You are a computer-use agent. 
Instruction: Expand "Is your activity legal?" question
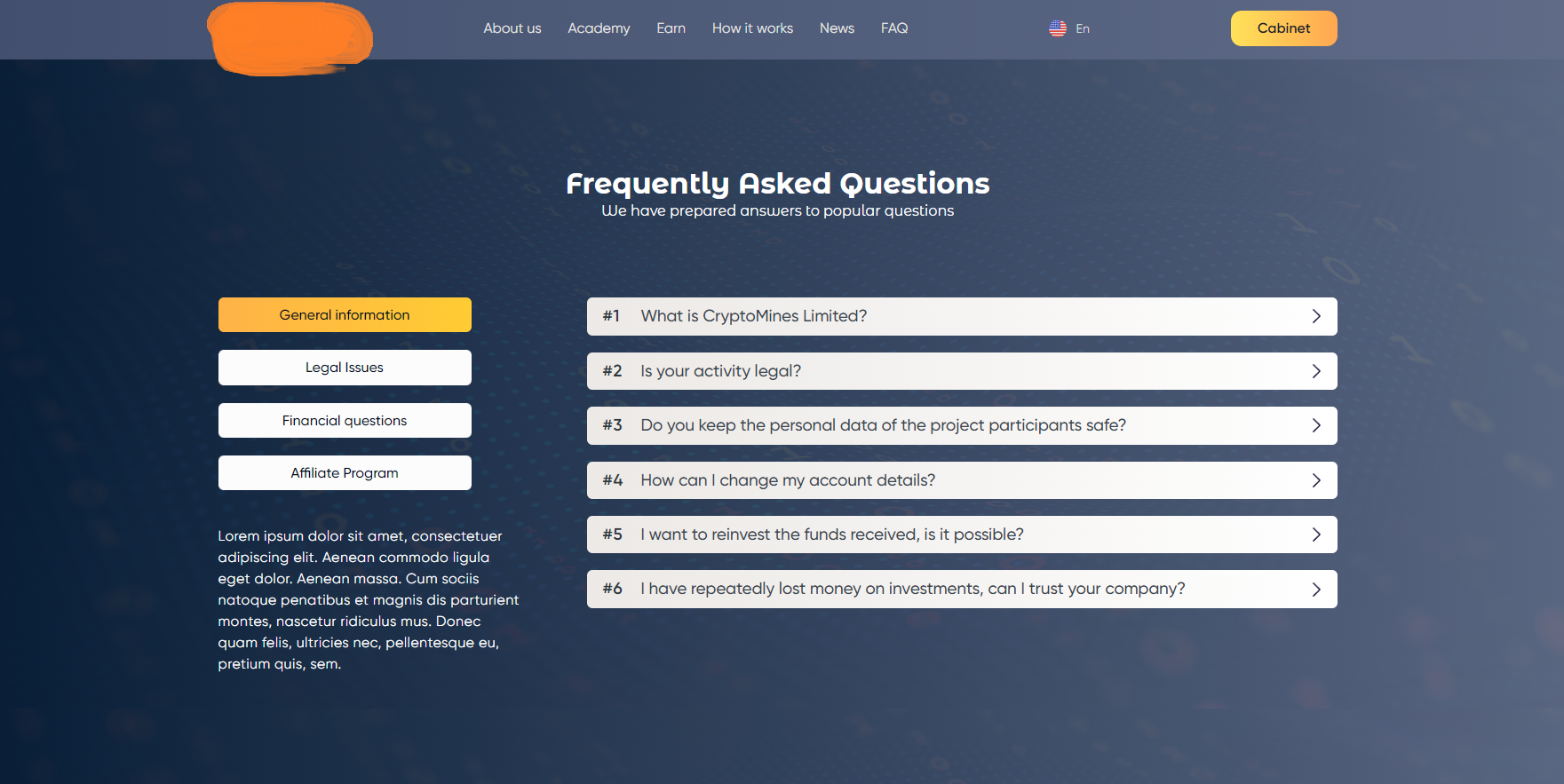point(962,371)
